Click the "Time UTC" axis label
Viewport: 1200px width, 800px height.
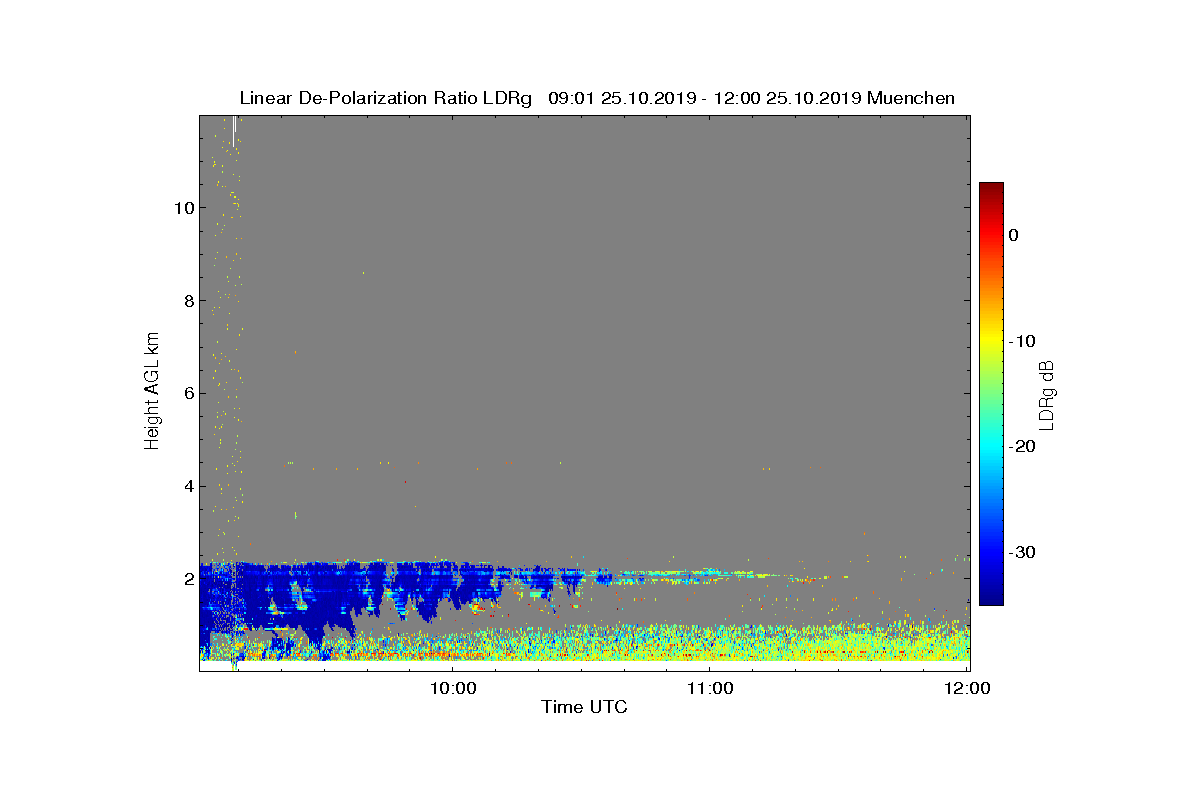pyautogui.click(x=584, y=707)
